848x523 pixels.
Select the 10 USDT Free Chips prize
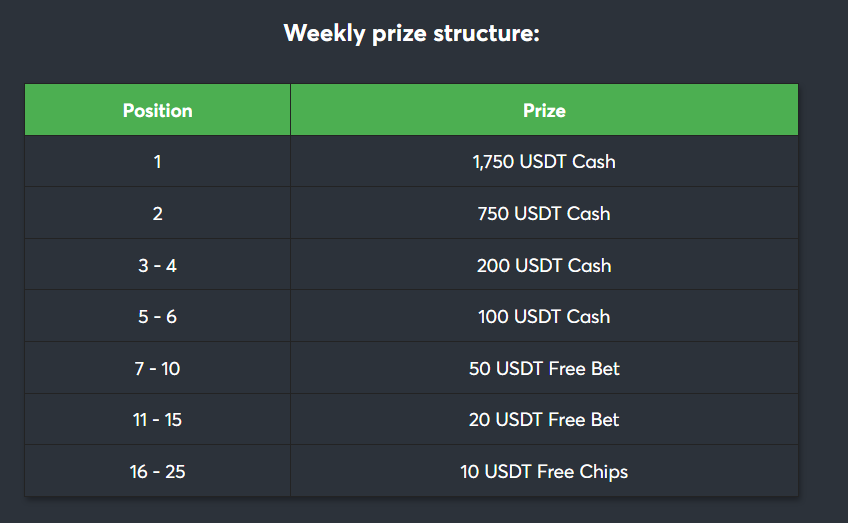pyautogui.click(x=544, y=472)
